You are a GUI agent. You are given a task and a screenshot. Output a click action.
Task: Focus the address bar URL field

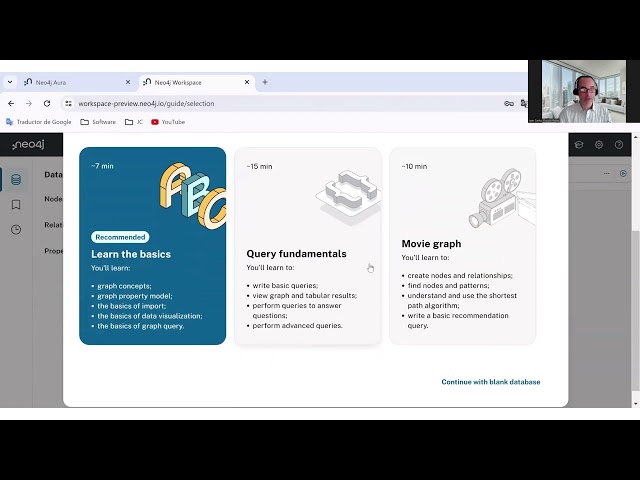[x=286, y=104]
